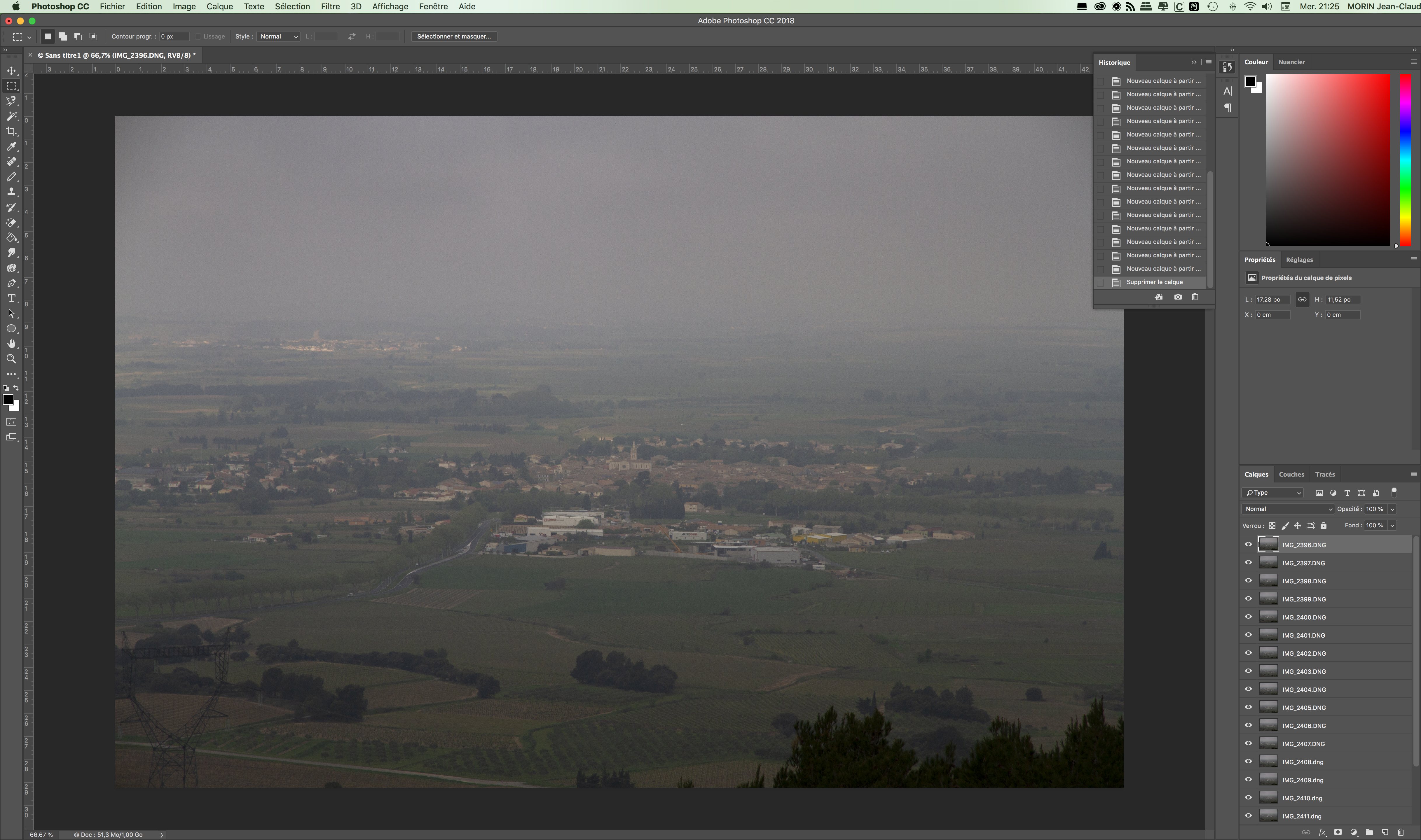
Task: Open the Filtre menu
Action: [330, 6]
